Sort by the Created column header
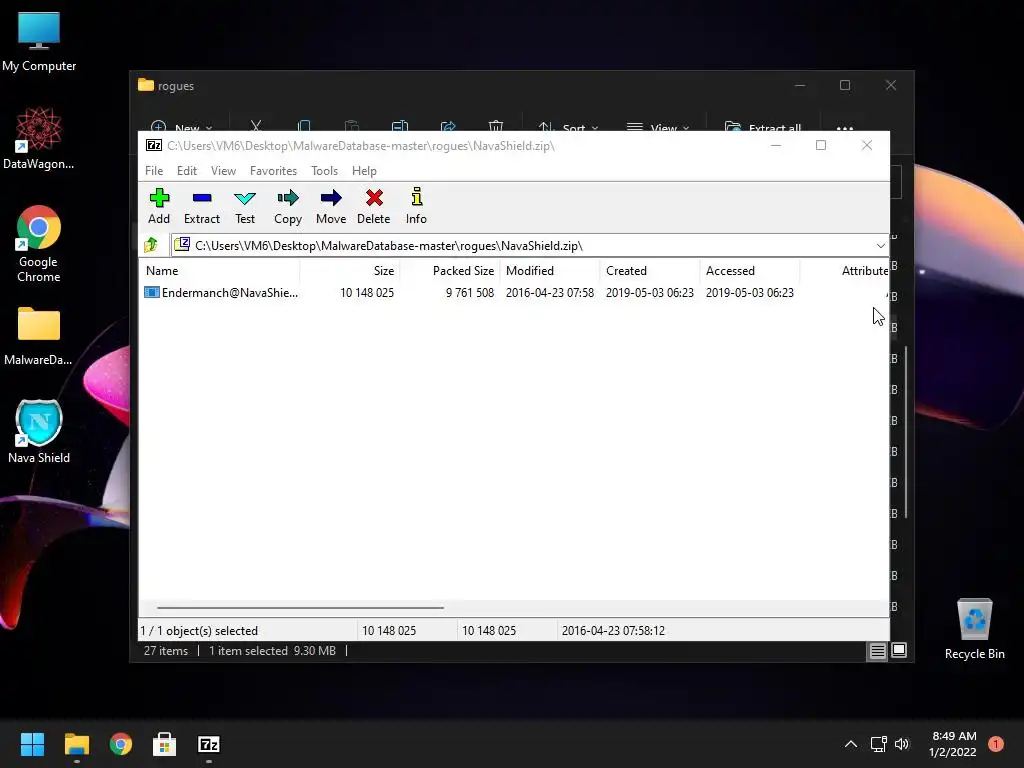The image size is (1024, 768). tap(650, 270)
